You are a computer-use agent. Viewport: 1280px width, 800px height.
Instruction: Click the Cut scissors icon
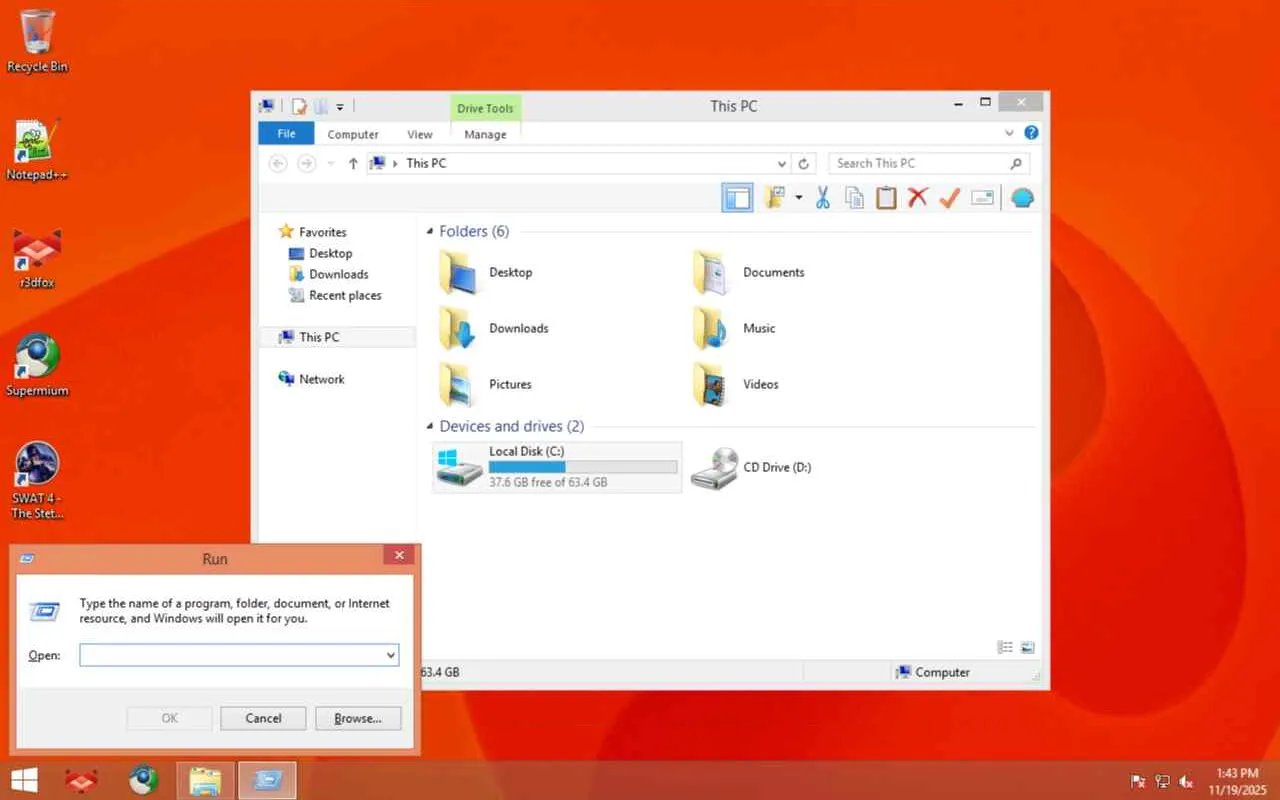pos(823,198)
